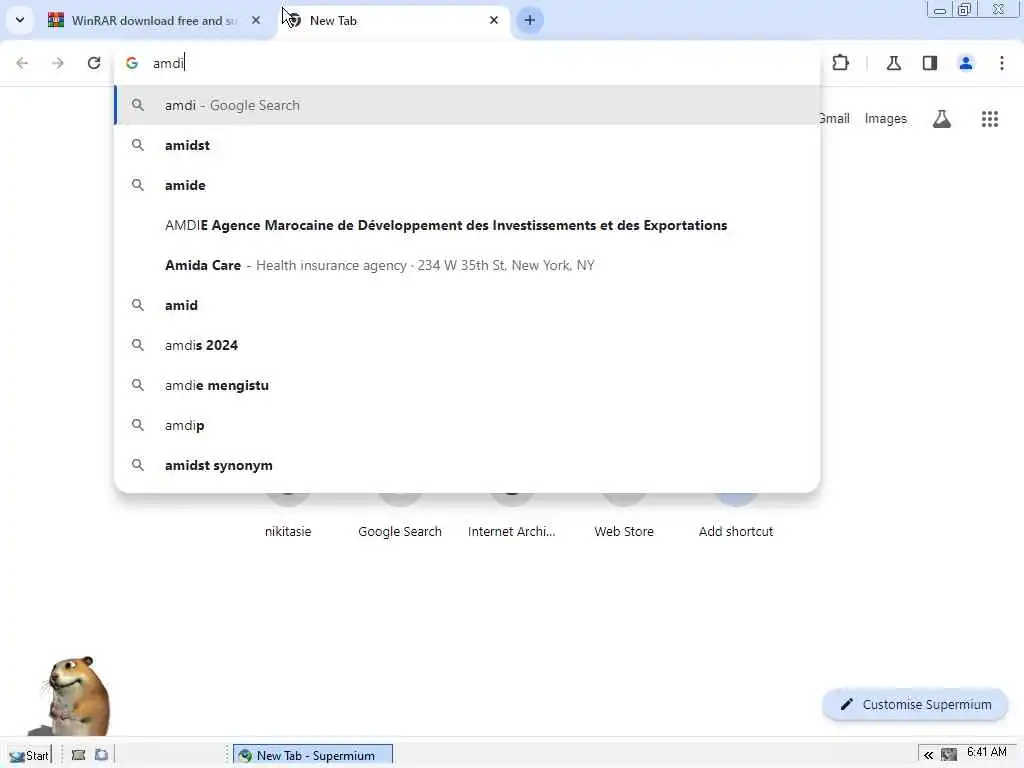
Task: Select the Amida Care suggestion
Action: pyautogui.click(x=468, y=265)
